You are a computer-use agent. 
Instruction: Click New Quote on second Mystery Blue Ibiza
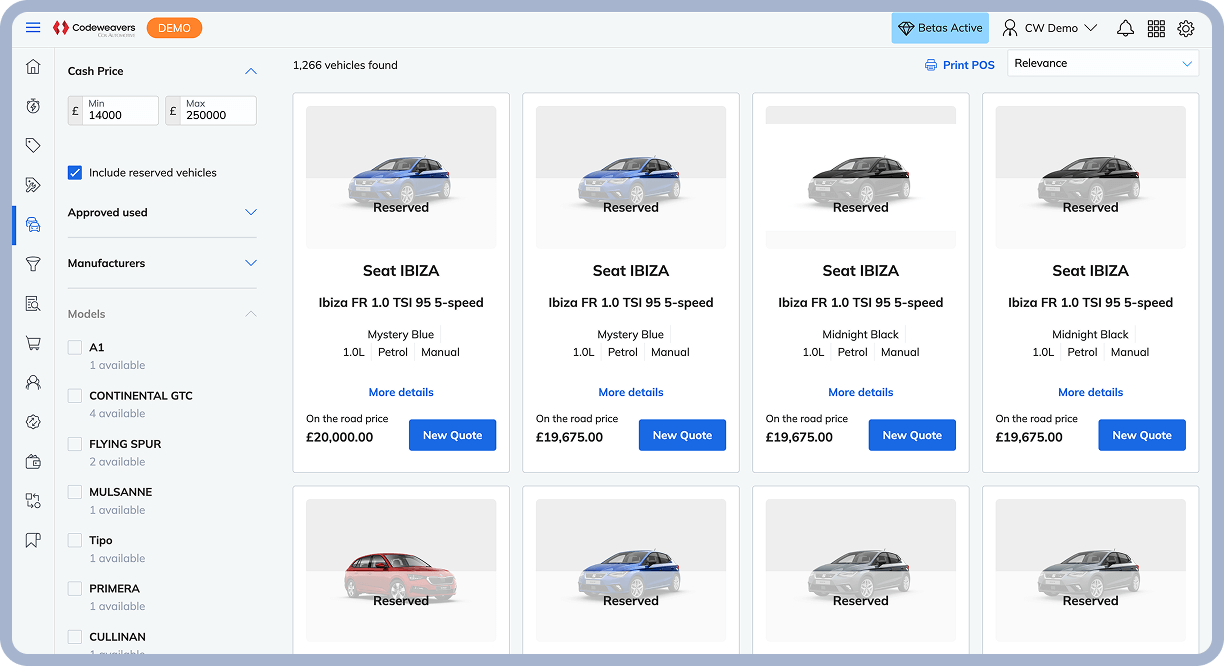682,435
